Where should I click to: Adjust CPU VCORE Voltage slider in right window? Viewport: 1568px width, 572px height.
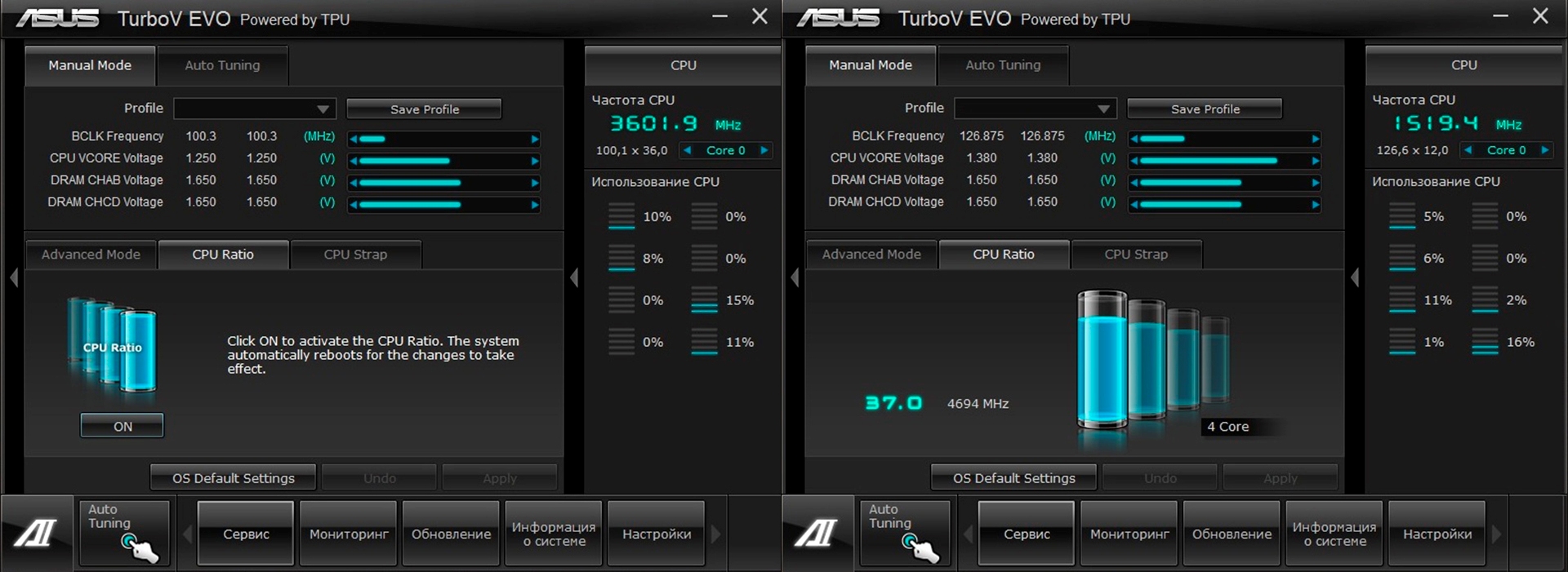point(1225,161)
